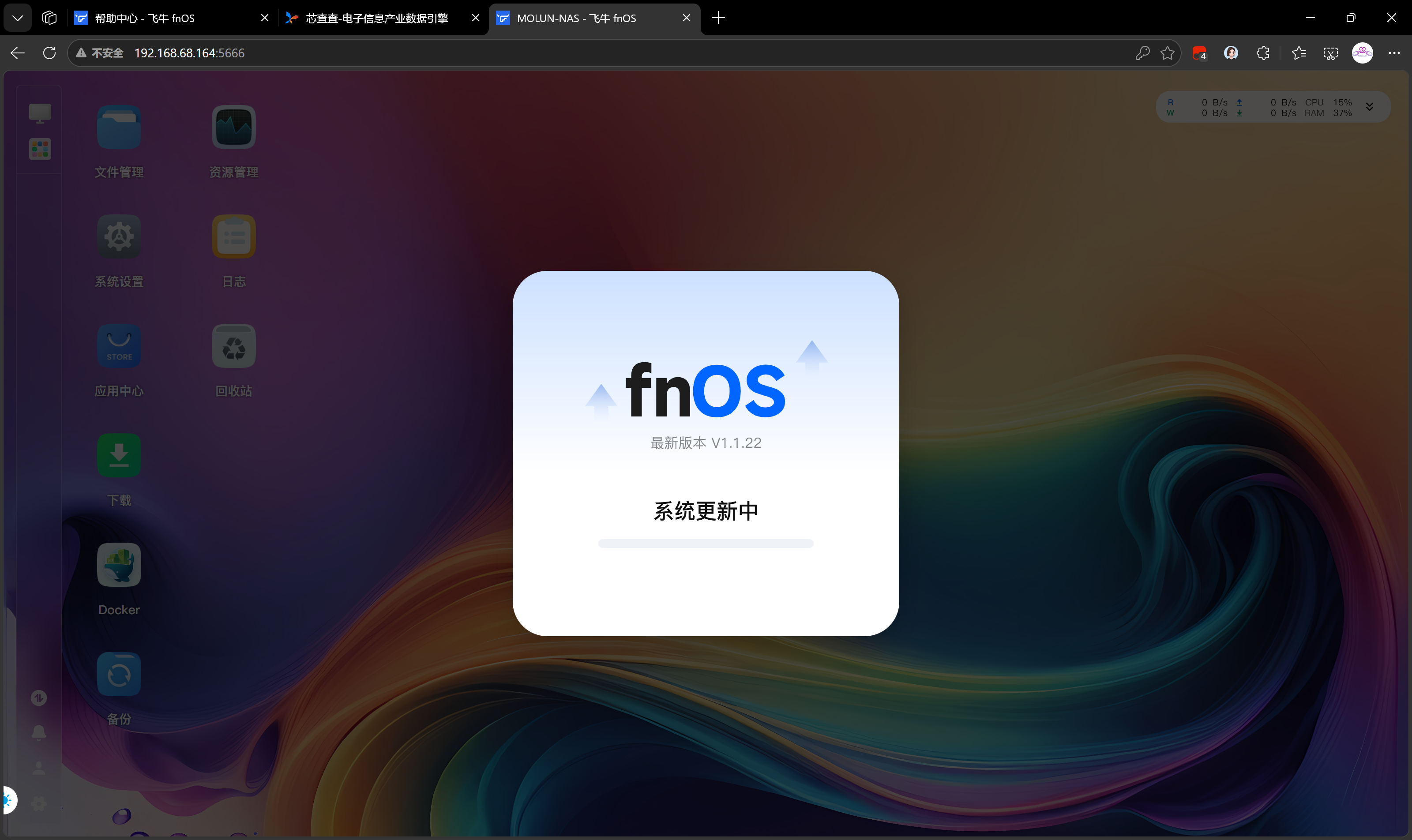The image size is (1412, 840).
Task: Open the 文件管理 file manager app
Action: [119, 127]
